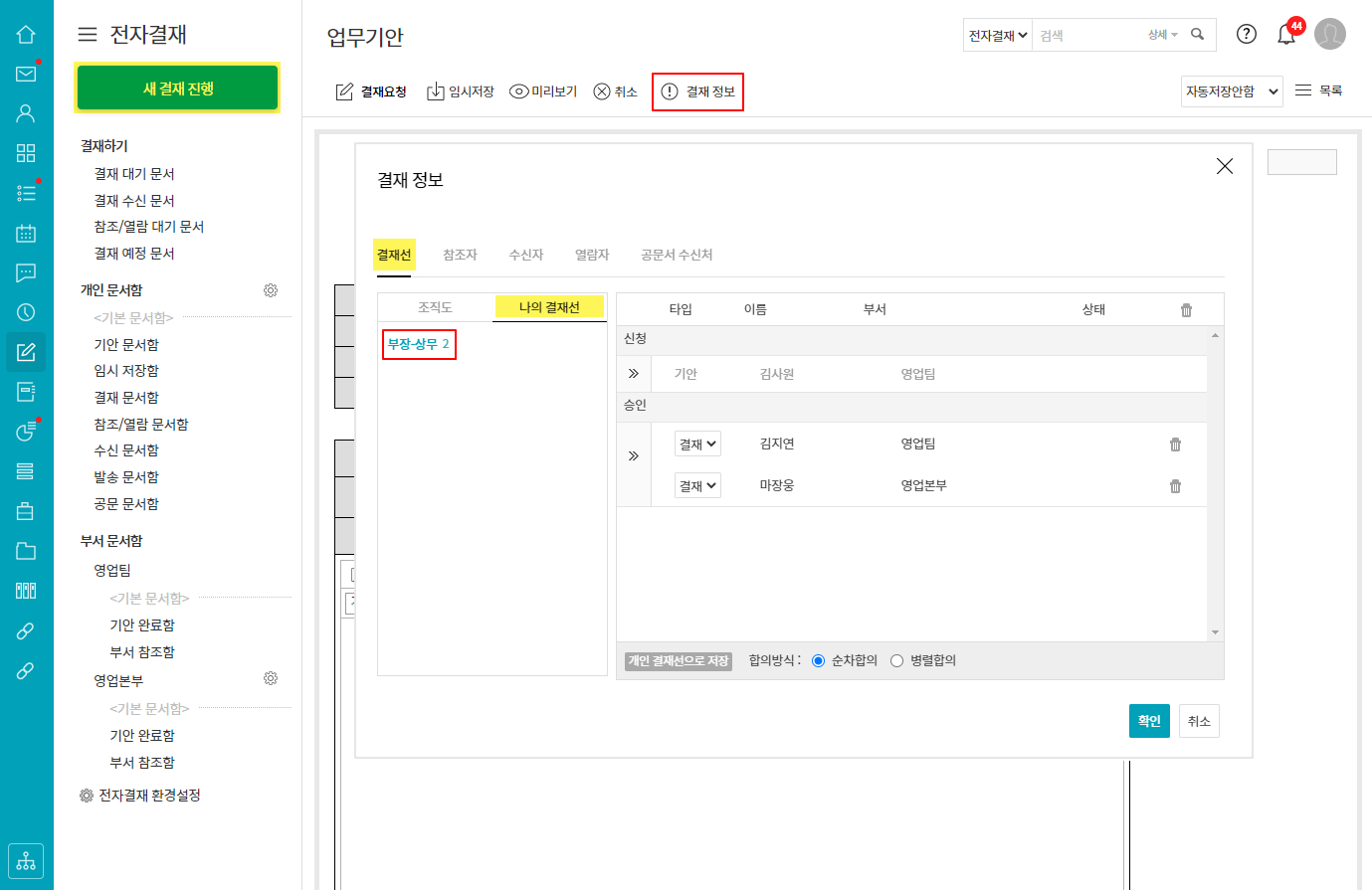
Task: Open 결재 type dropdown for 김지연
Action: [x=697, y=445]
